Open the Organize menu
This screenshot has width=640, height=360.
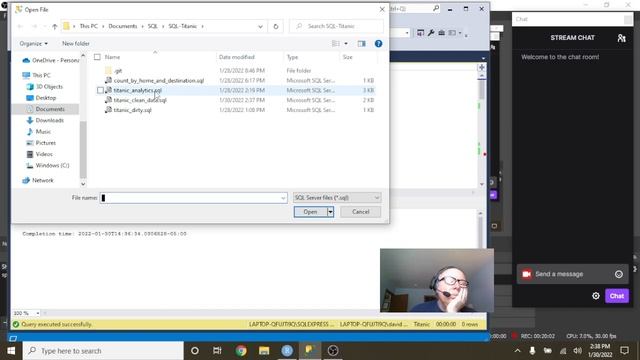tap(33, 43)
